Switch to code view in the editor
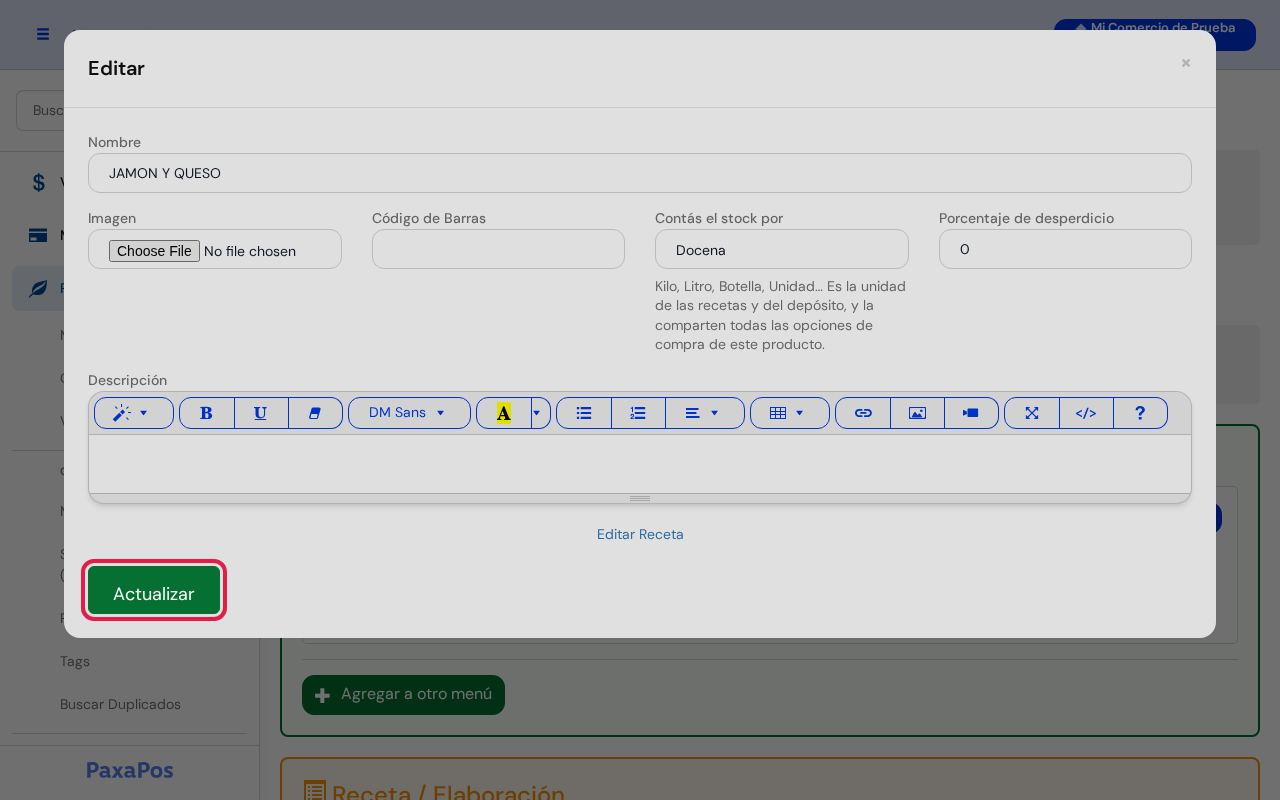 (1086, 413)
